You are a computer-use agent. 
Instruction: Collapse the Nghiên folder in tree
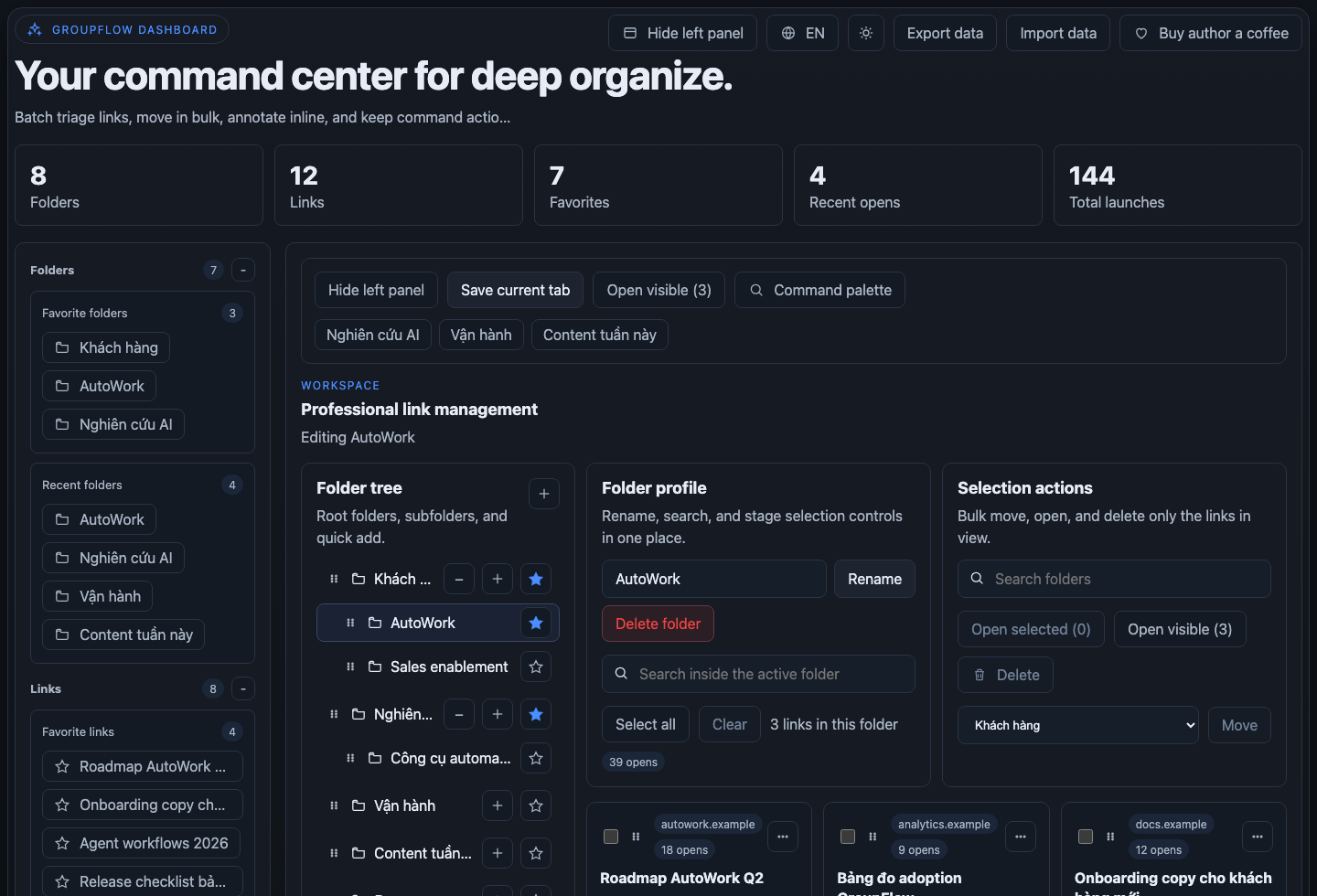point(459,714)
